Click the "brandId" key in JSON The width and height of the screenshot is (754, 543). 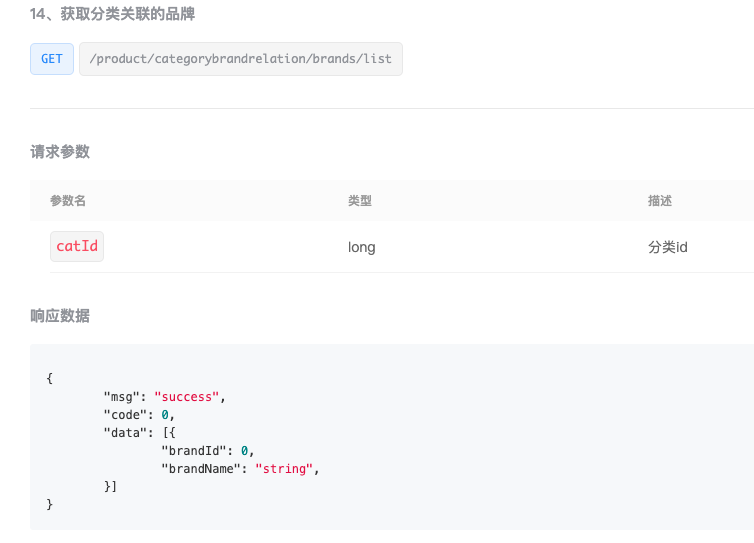pos(194,451)
